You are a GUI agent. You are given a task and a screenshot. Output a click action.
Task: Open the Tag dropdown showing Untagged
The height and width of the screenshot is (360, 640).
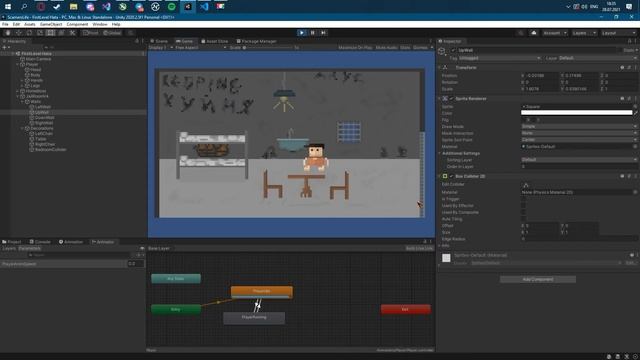tap(500, 58)
